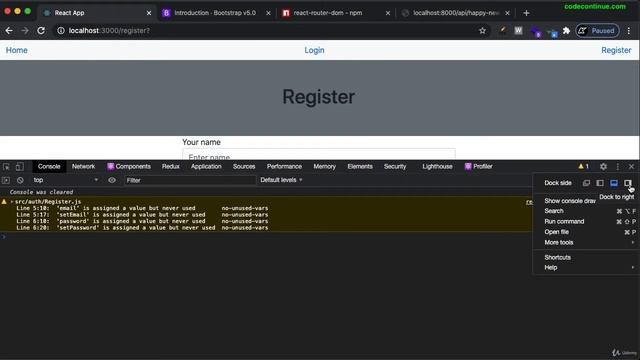Expand the More tools submenu

click(x=586, y=242)
